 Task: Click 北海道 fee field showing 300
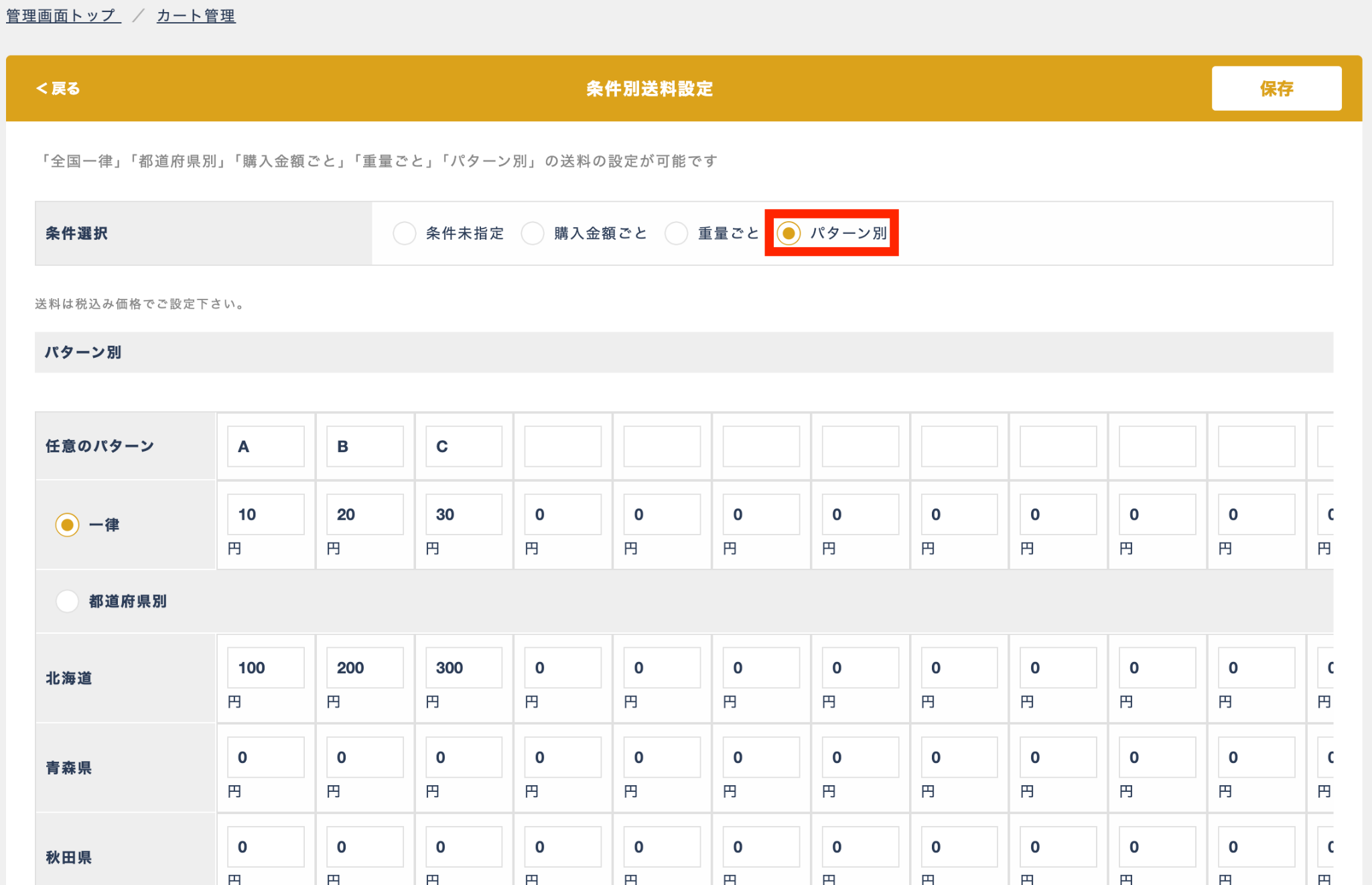(464, 667)
